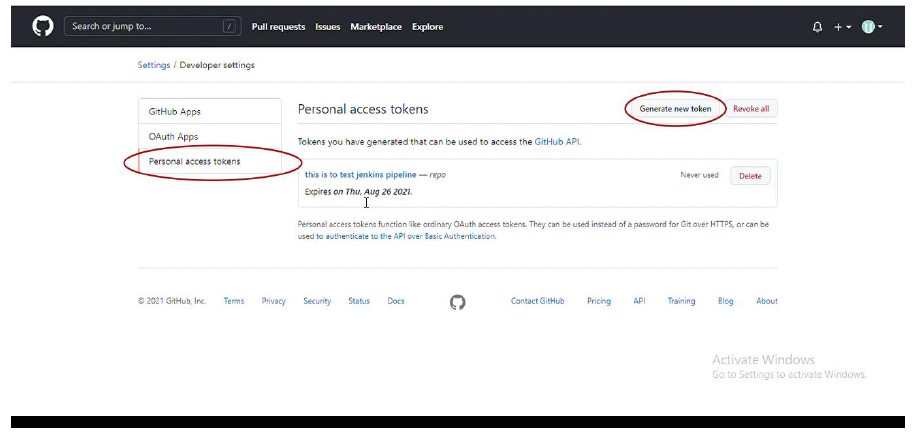Follow the GitHub API link
This screenshot has width=913, height=433.
(x=557, y=141)
